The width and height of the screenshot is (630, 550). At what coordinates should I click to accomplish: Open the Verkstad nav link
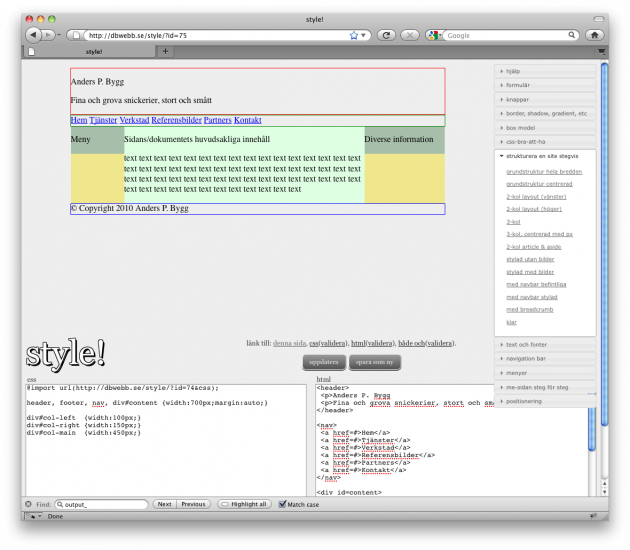click(134, 120)
